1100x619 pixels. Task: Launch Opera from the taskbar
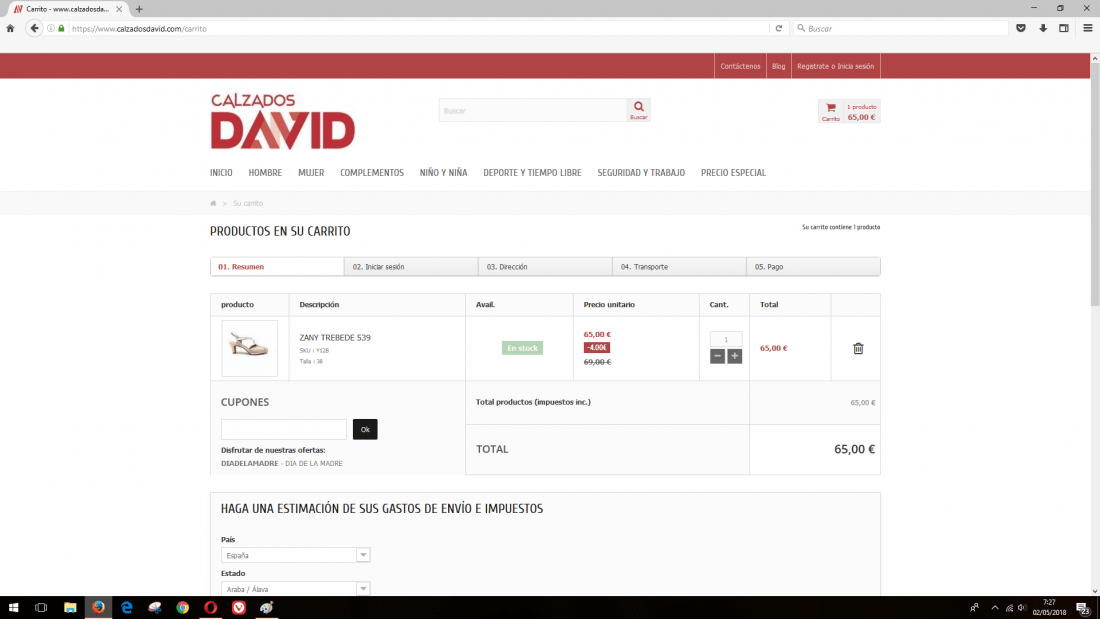pos(210,608)
